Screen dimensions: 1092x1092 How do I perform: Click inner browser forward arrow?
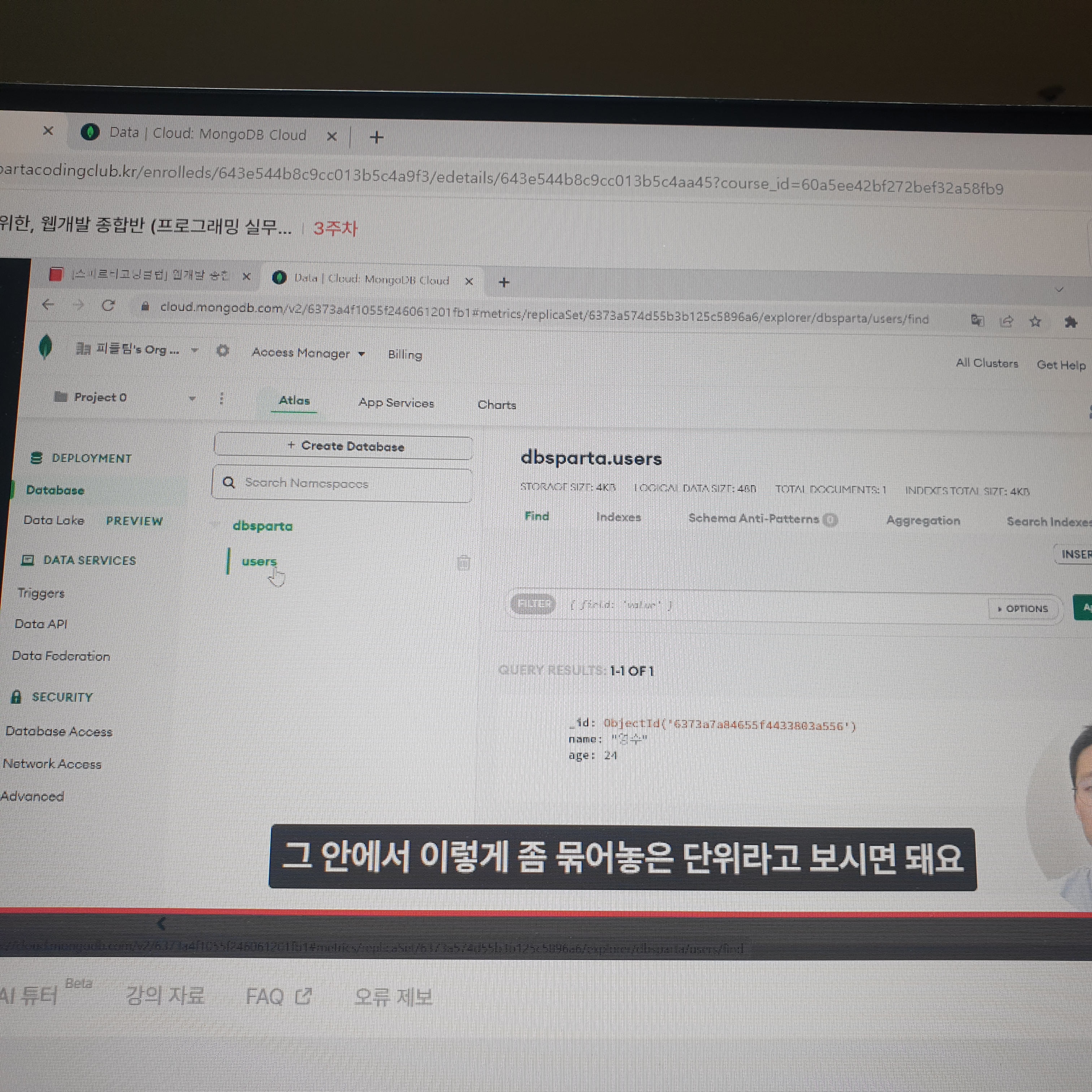[x=78, y=305]
